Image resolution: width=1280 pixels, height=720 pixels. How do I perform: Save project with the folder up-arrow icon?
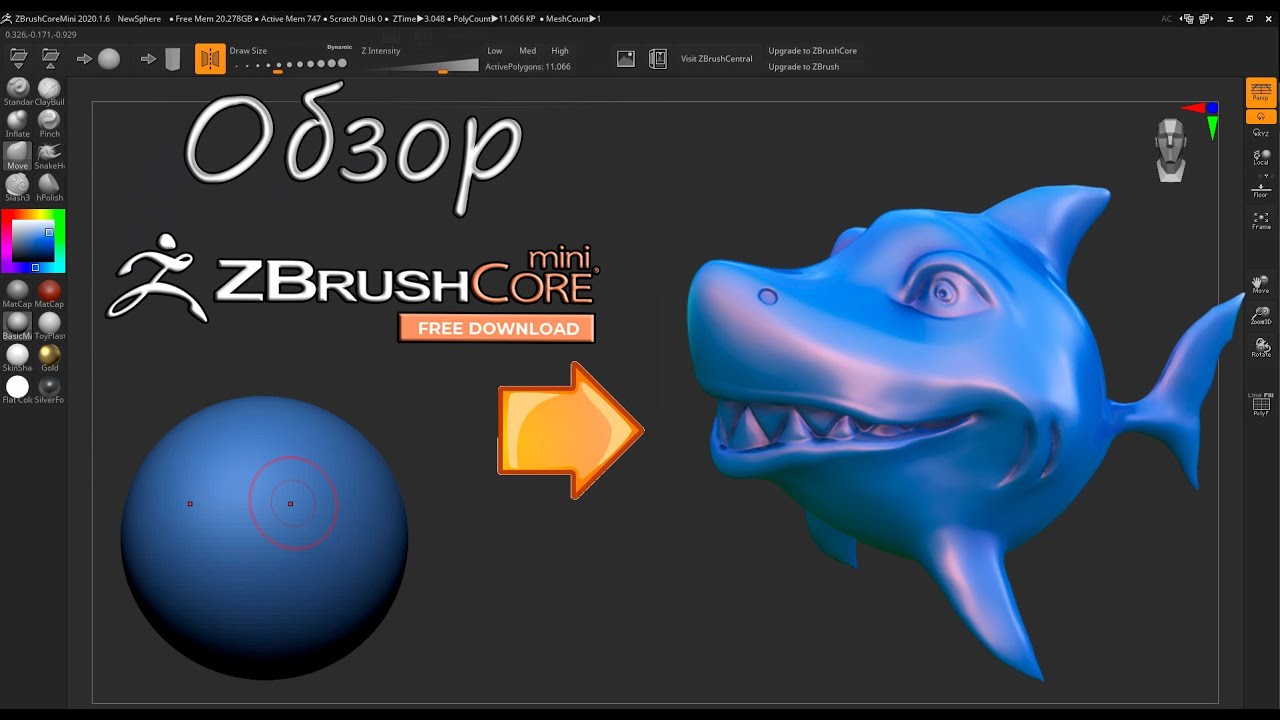(x=50, y=58)
